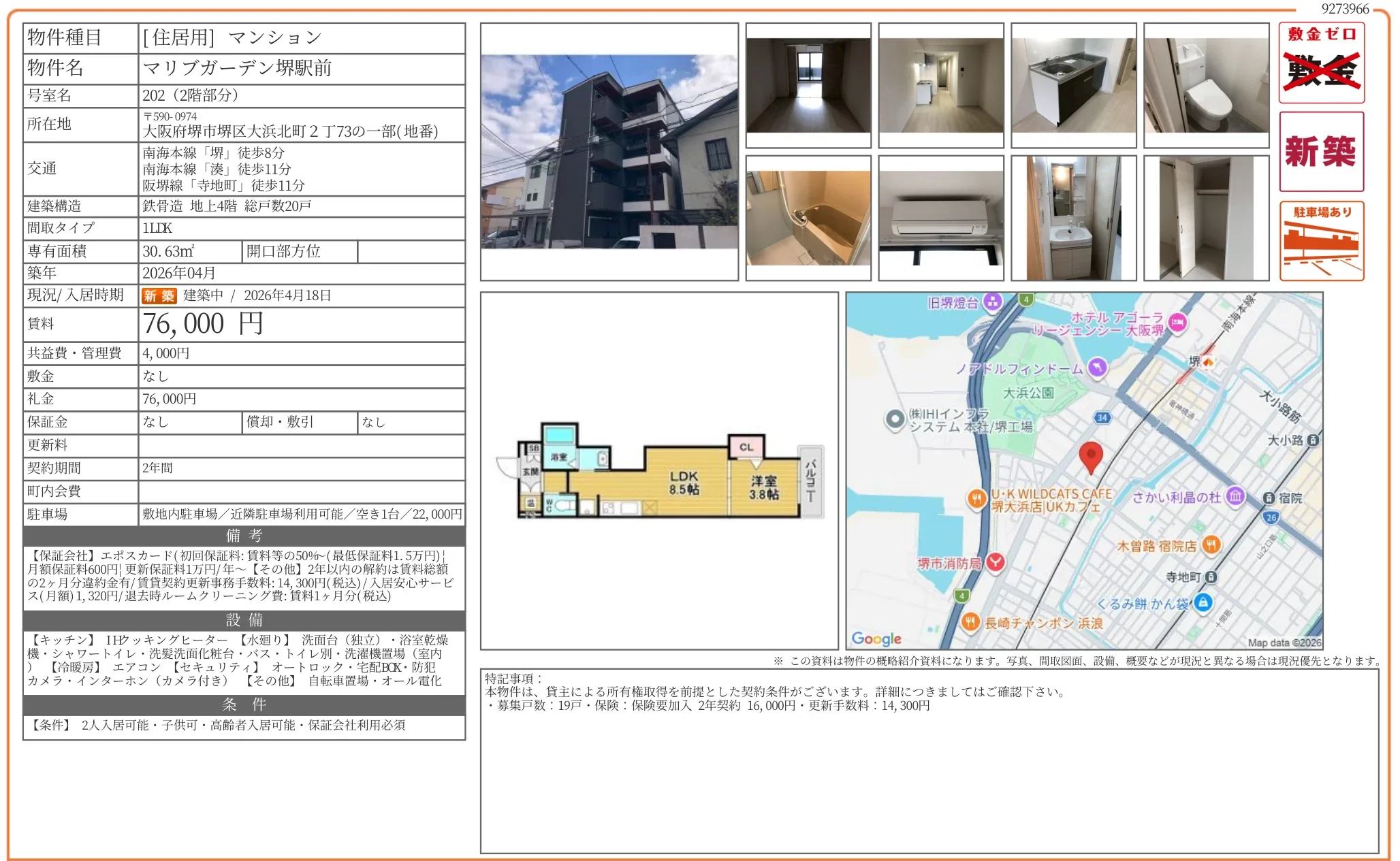This screenshot has height=861, width=1400.
Task: Open the kitchen sink photo thumbnail
Action: click(x=1073, y=85)
